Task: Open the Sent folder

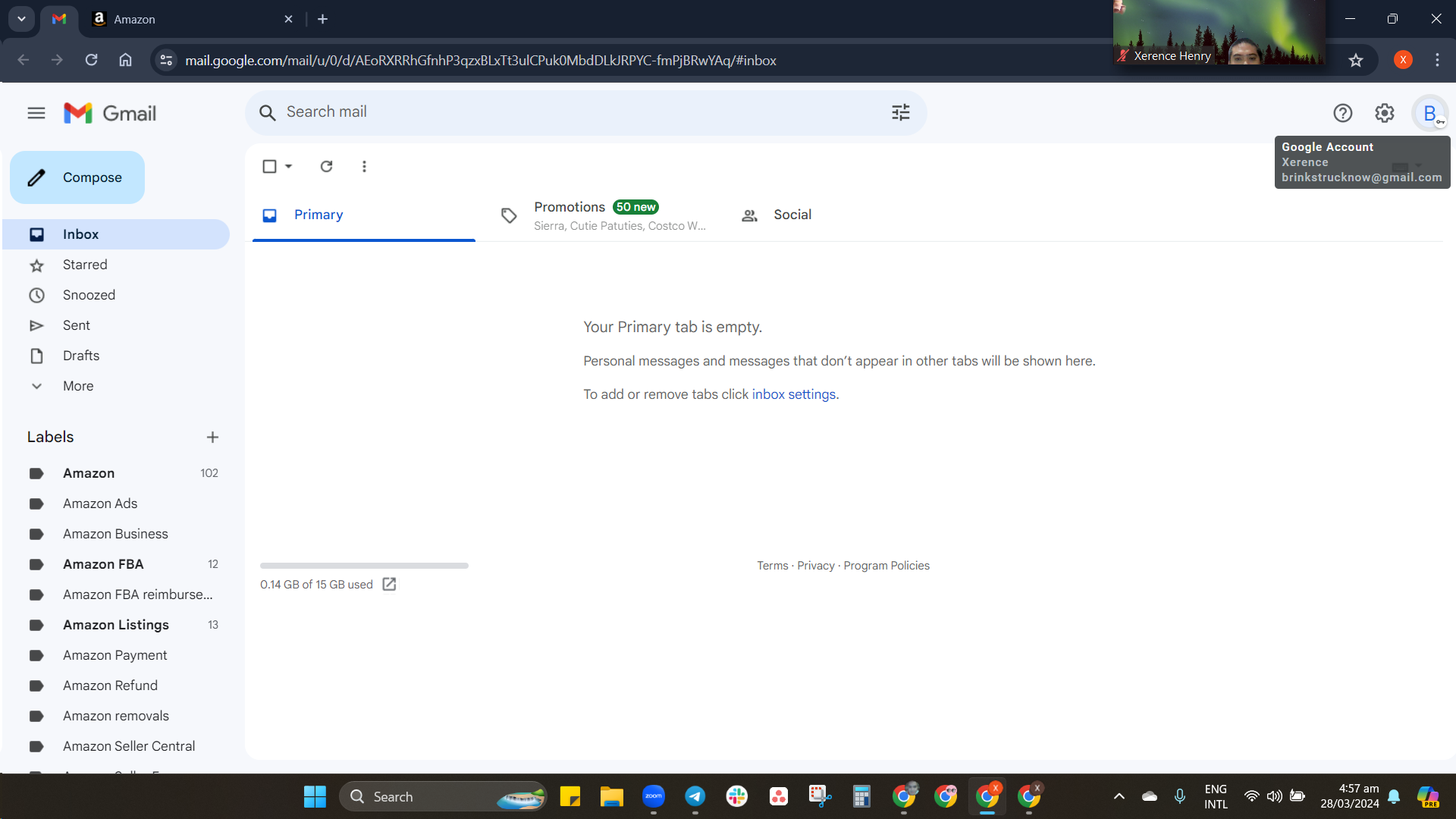Action: pyautogui.click(x=116, y=325)
